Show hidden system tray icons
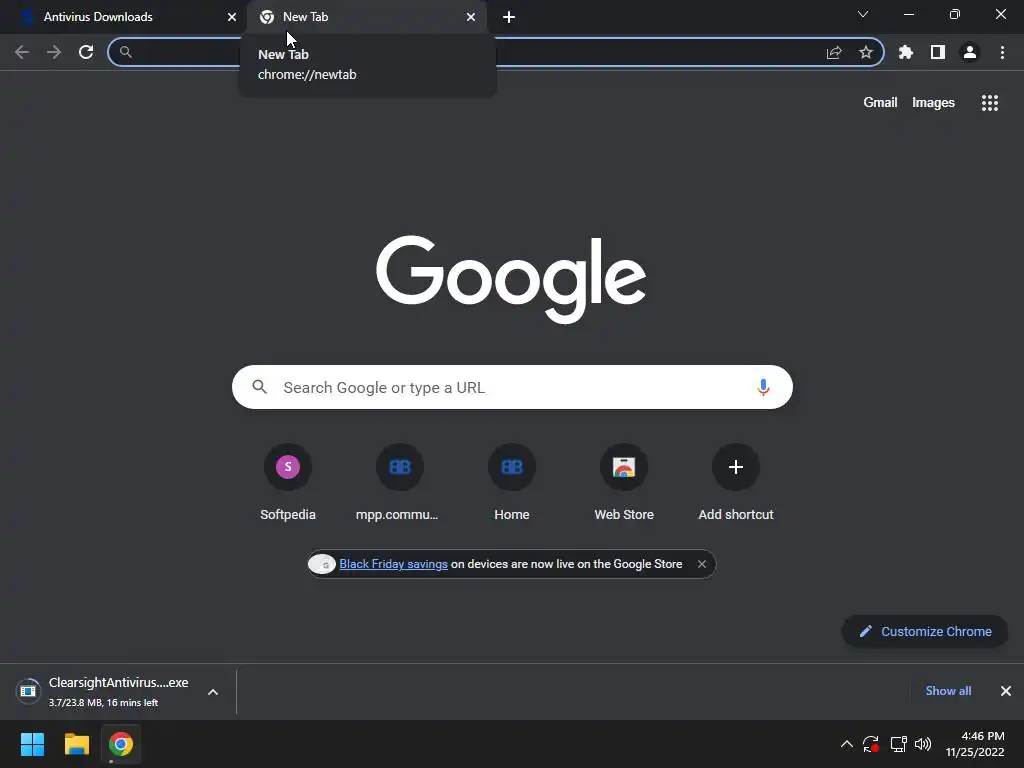 coord(846,744)
